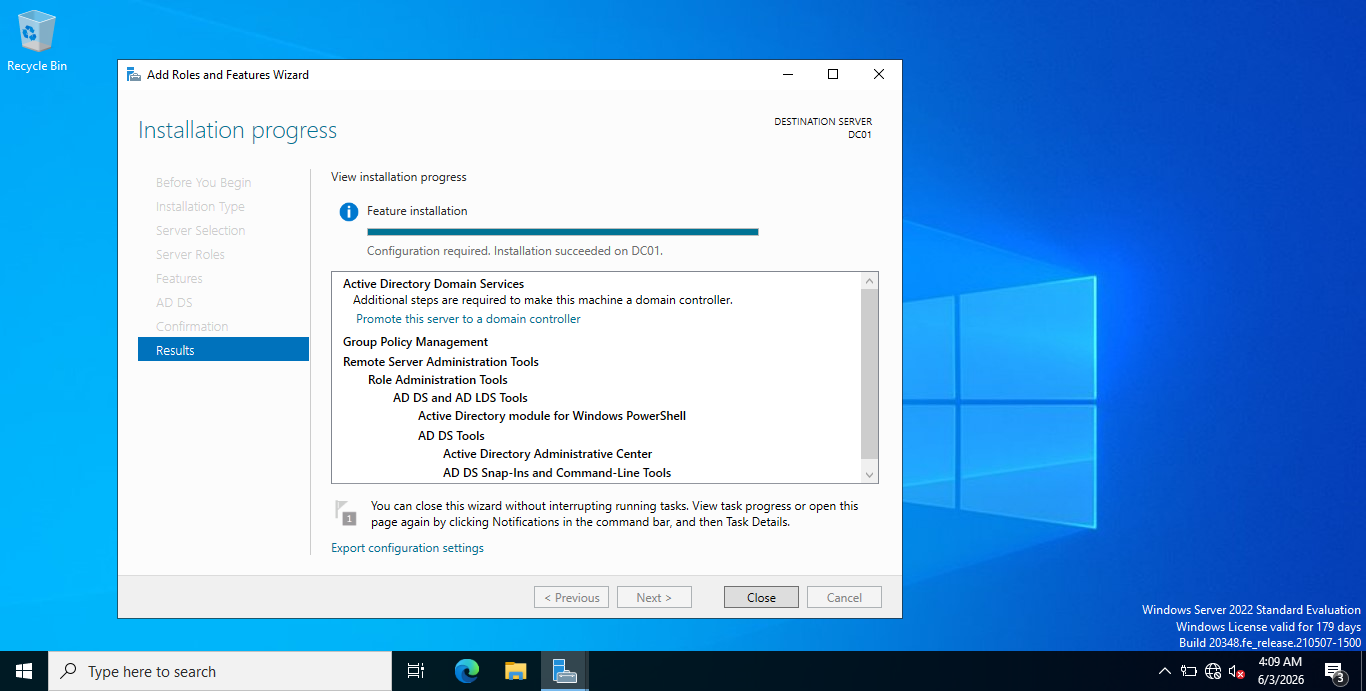Open the Action Center notifications
This screenshot has height=691, width=1366.
(x=1336, y=671)
